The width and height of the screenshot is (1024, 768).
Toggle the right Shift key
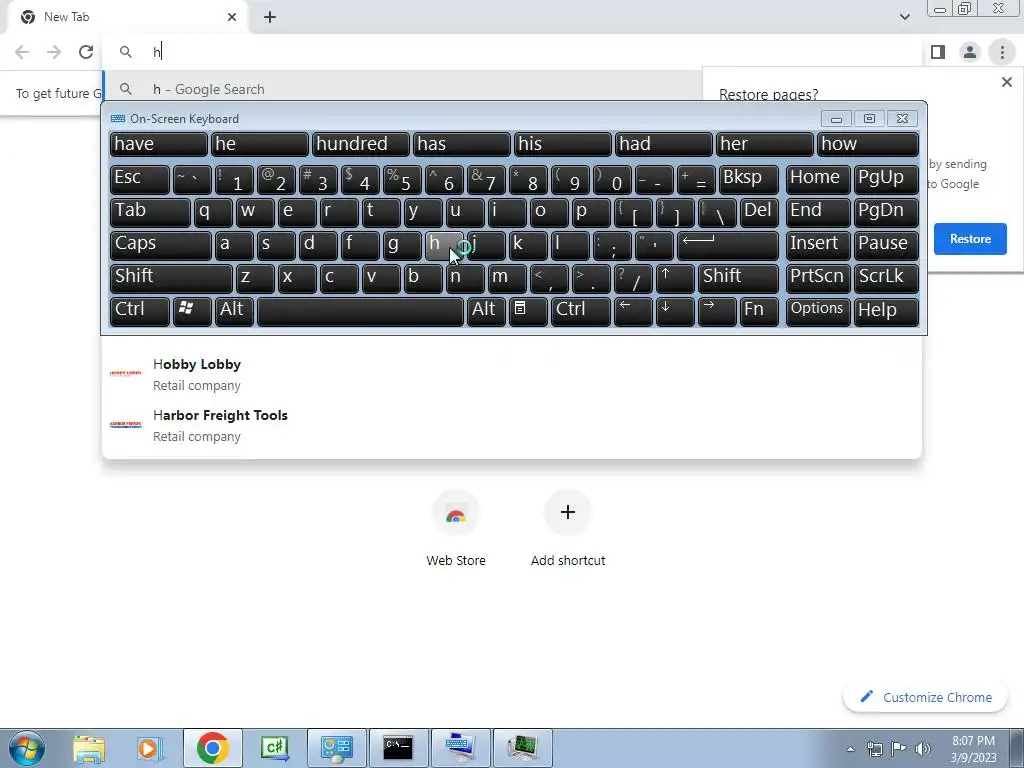click(x=738, y=279)
